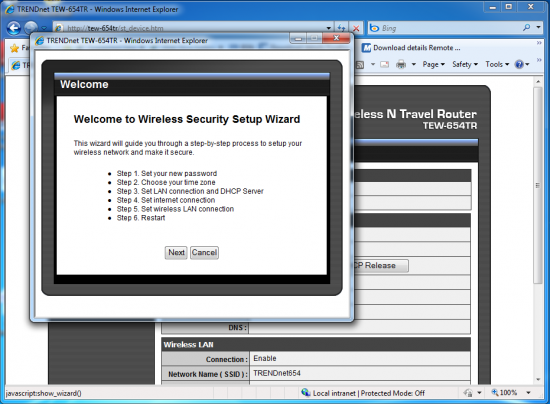Click Step 3 Set LAN connection text
550x404 pixels.
[x=190, y=191]
